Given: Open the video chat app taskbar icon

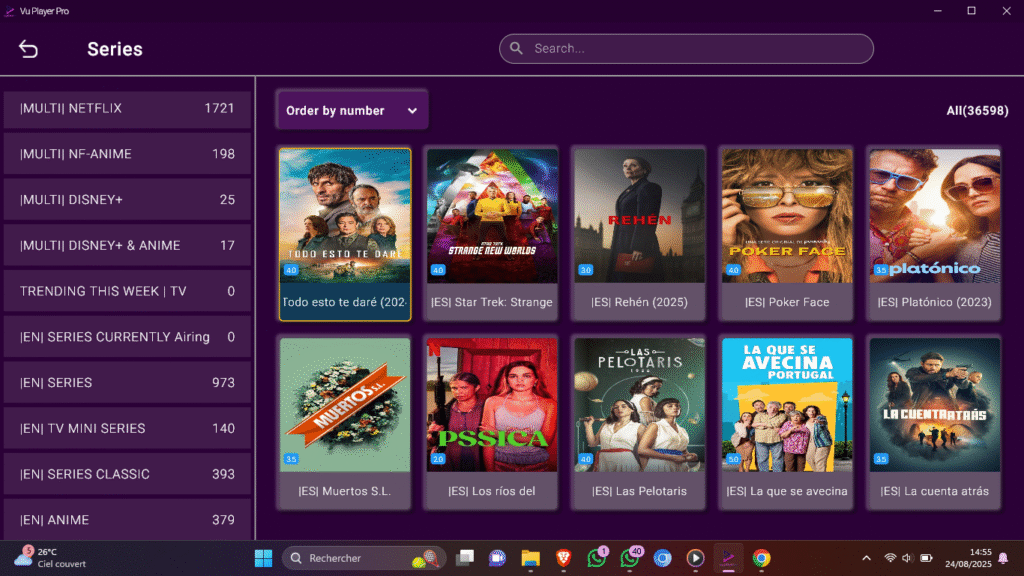Looking at the screenshot, I should pos(498,558).
